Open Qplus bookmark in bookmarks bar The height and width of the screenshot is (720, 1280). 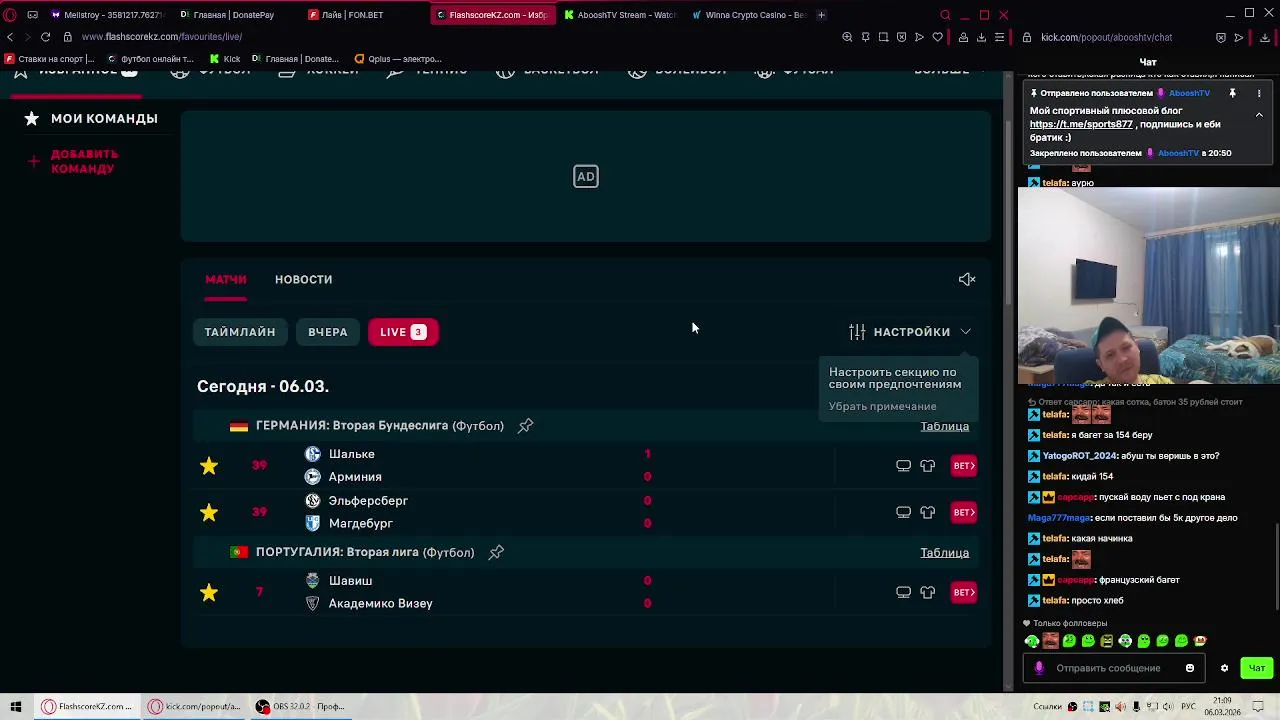tap(398, 59)
